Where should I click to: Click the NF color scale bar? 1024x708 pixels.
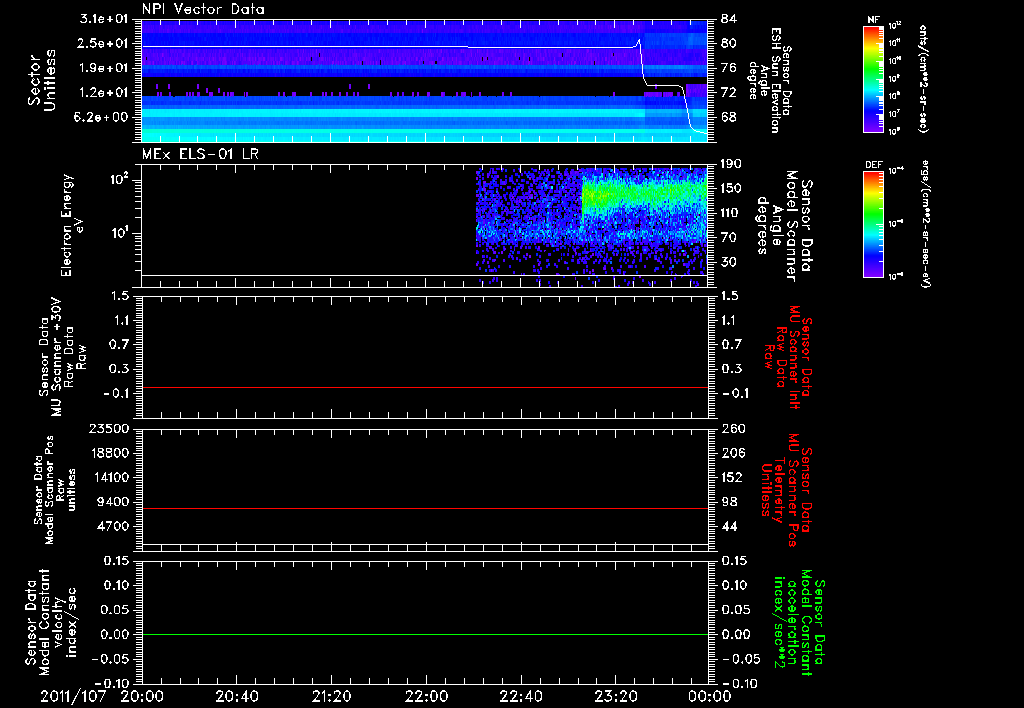(873, 79)
